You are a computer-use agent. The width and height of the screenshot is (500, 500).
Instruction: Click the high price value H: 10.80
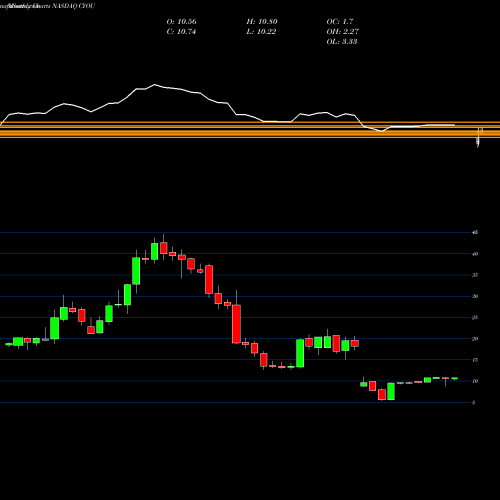[262, 22]
